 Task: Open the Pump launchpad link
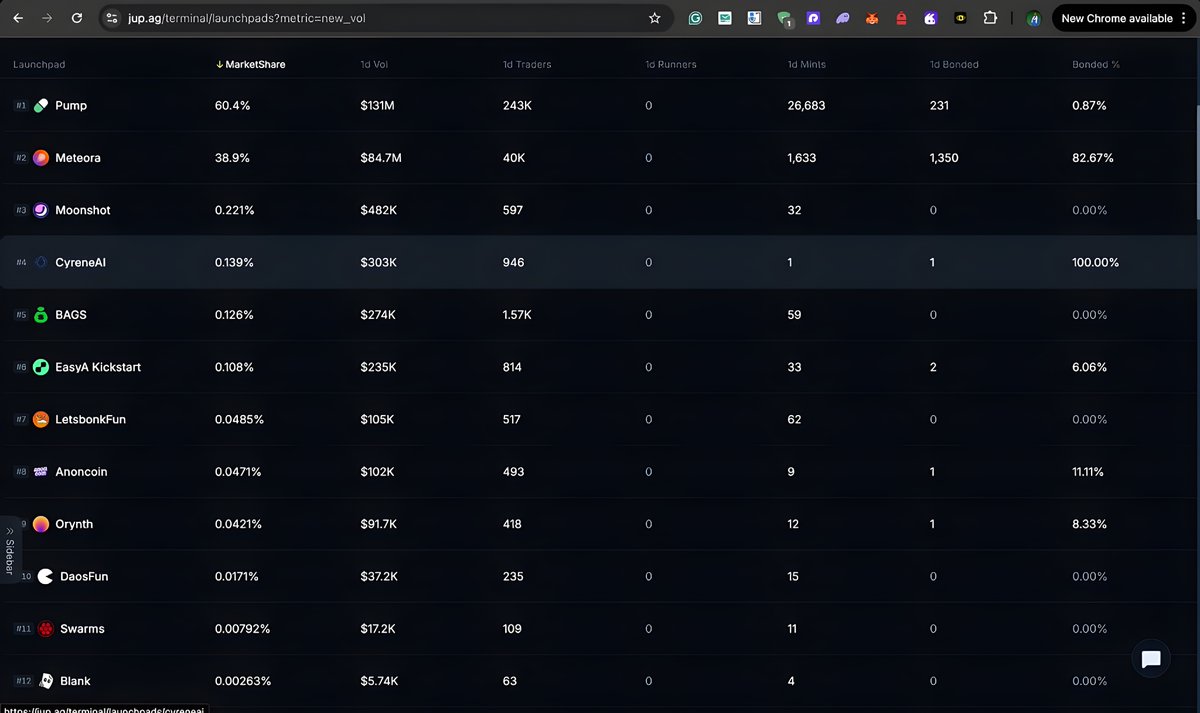71,105
